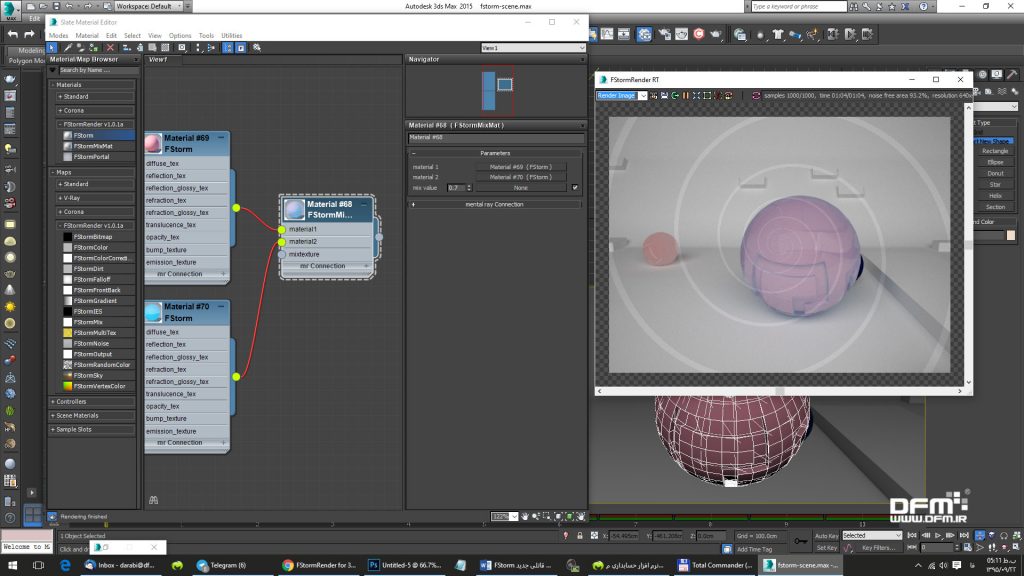
Task: Restart render with green arrow icon
Action: (675, 95)
